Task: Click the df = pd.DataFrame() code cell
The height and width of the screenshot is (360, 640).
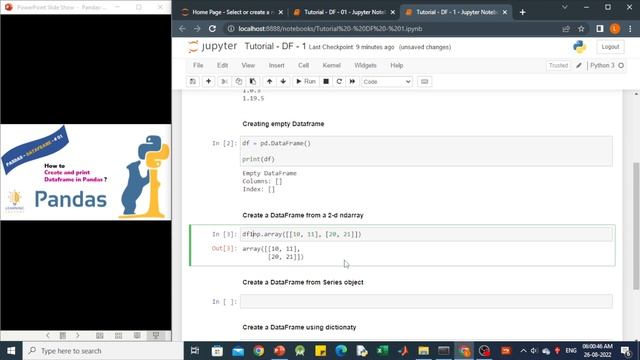Action: point(426,151)
